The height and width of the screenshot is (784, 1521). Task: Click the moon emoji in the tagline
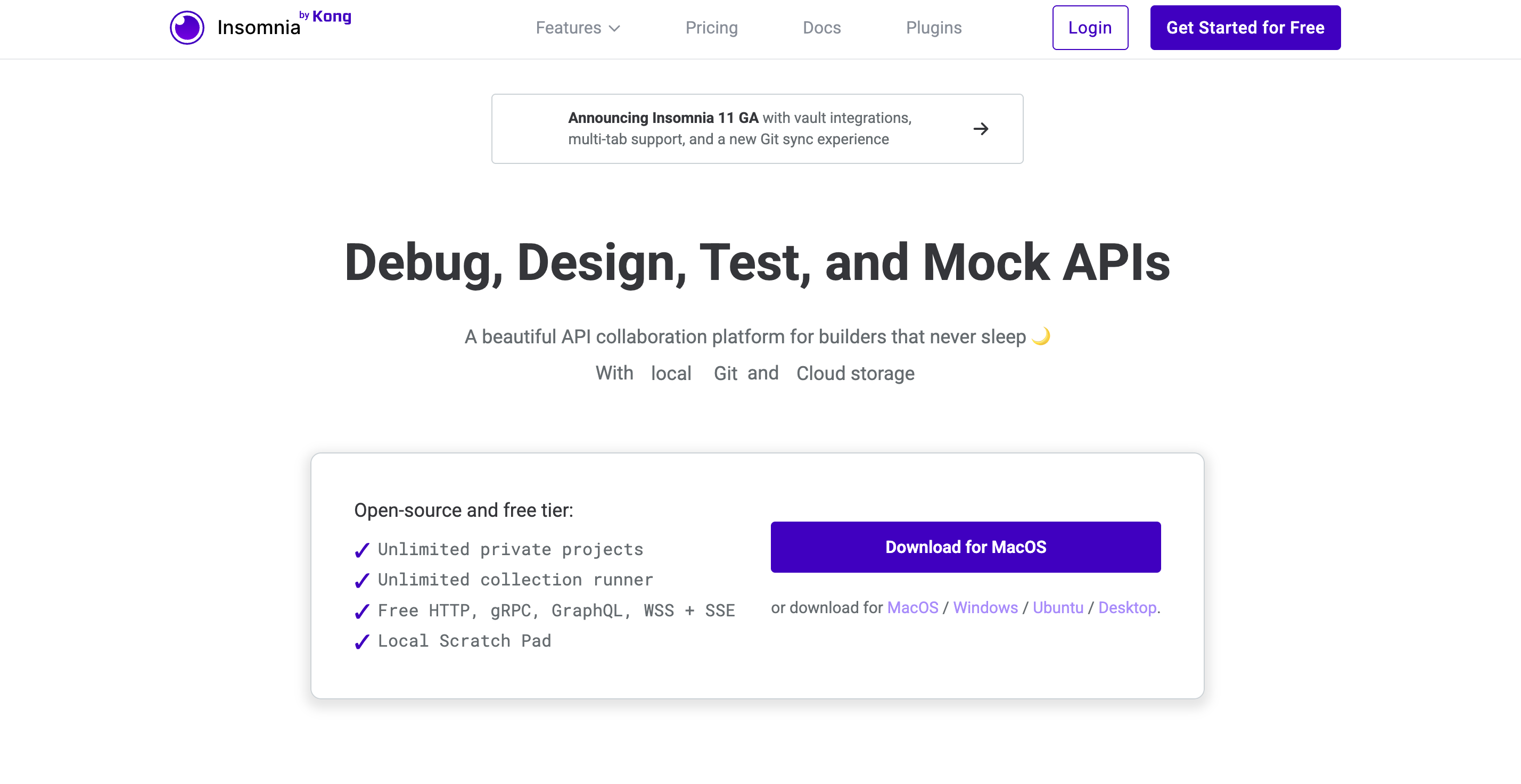coord(1041,336)
